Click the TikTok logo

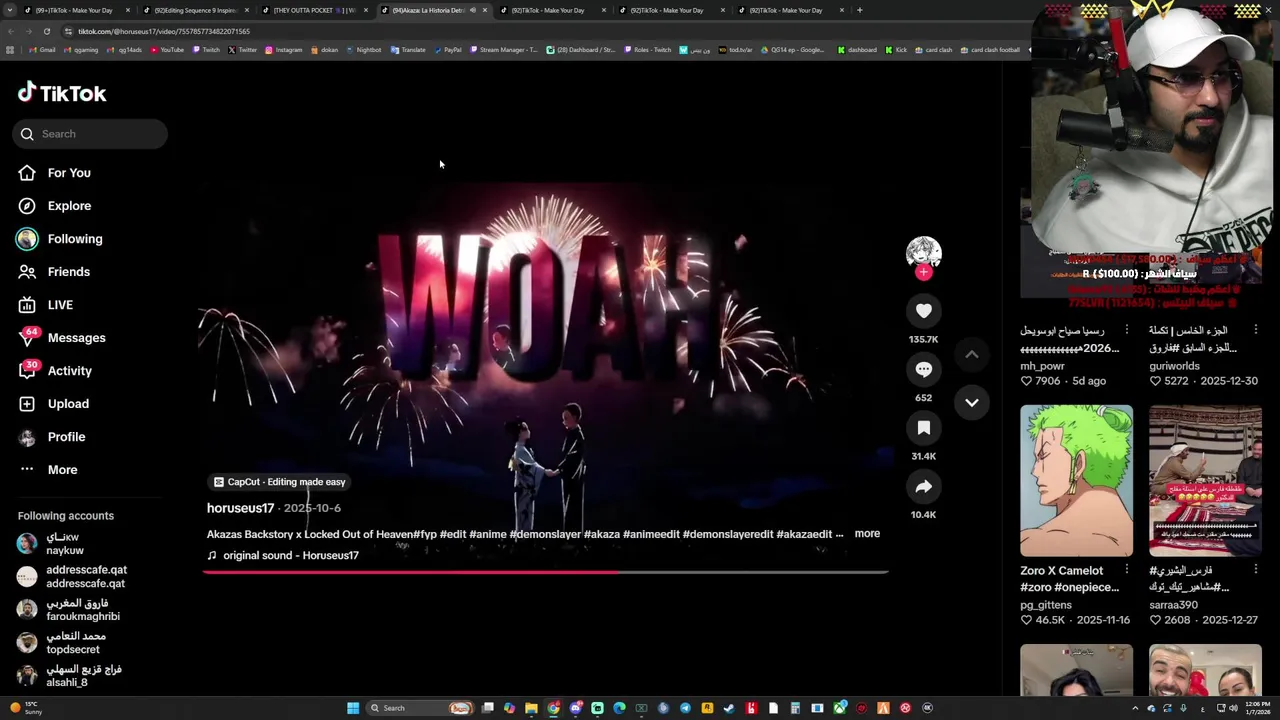[62, 93]
